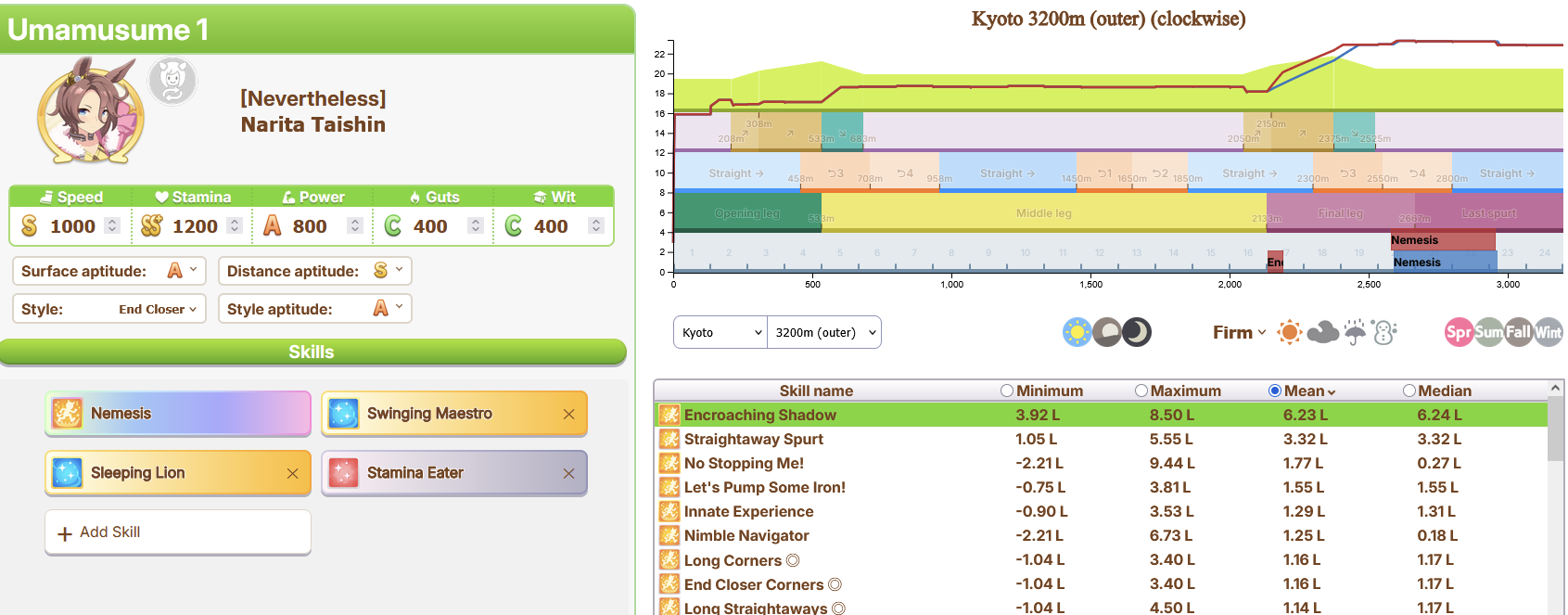Click the Skills section header bar
Image resolution: width=1568 pixels, height=615 pixels.
coord(312,352)
